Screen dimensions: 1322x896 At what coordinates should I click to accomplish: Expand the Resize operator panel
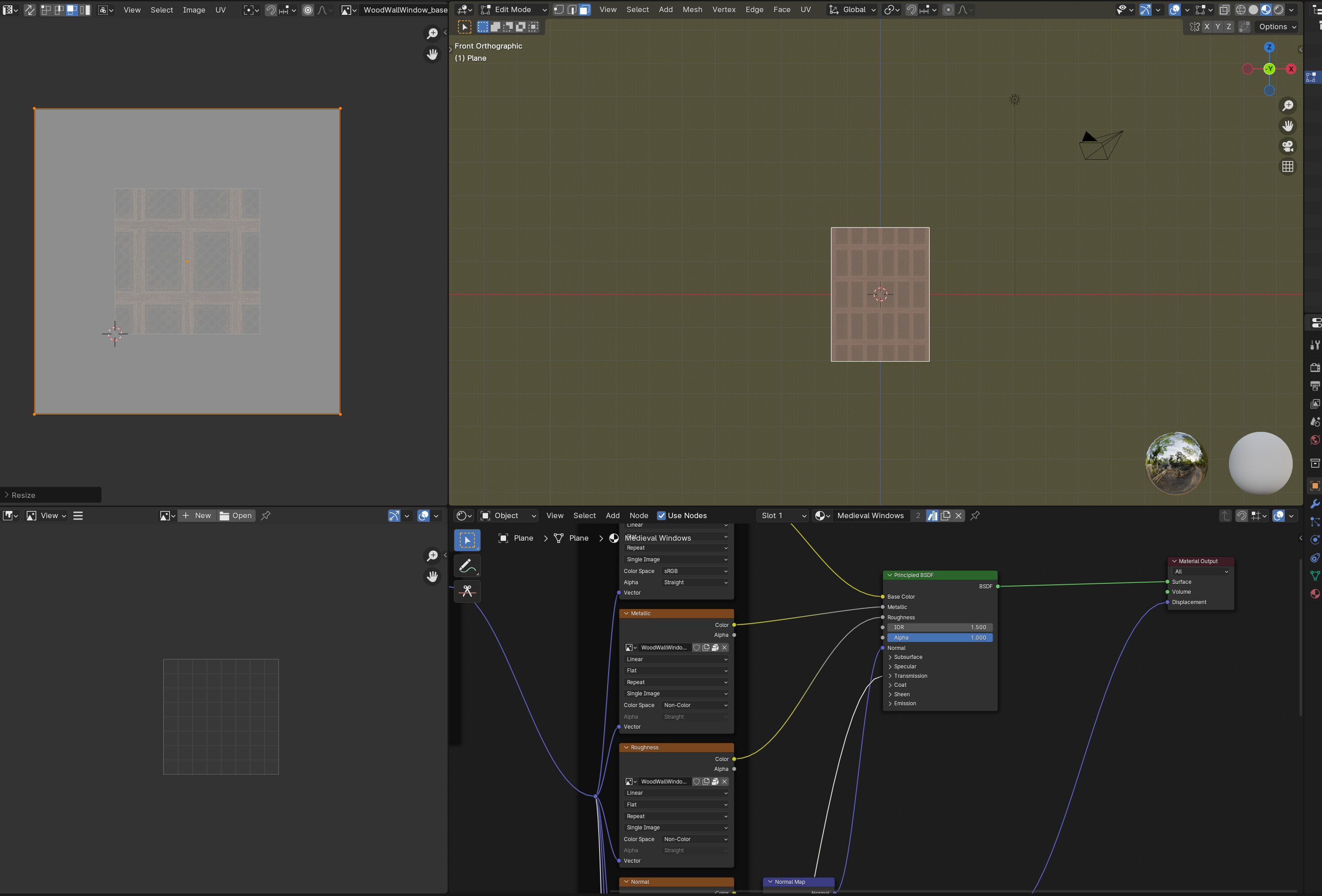tap(51, 495)
